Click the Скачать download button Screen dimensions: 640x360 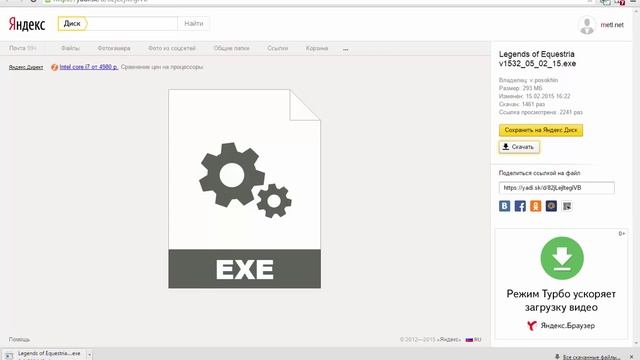coord(519,147)
